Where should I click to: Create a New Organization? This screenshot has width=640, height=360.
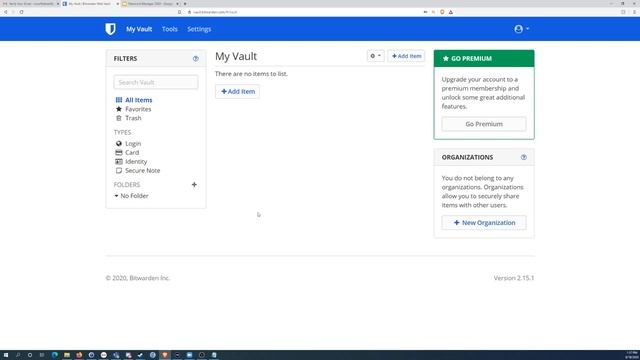(484, 223)
